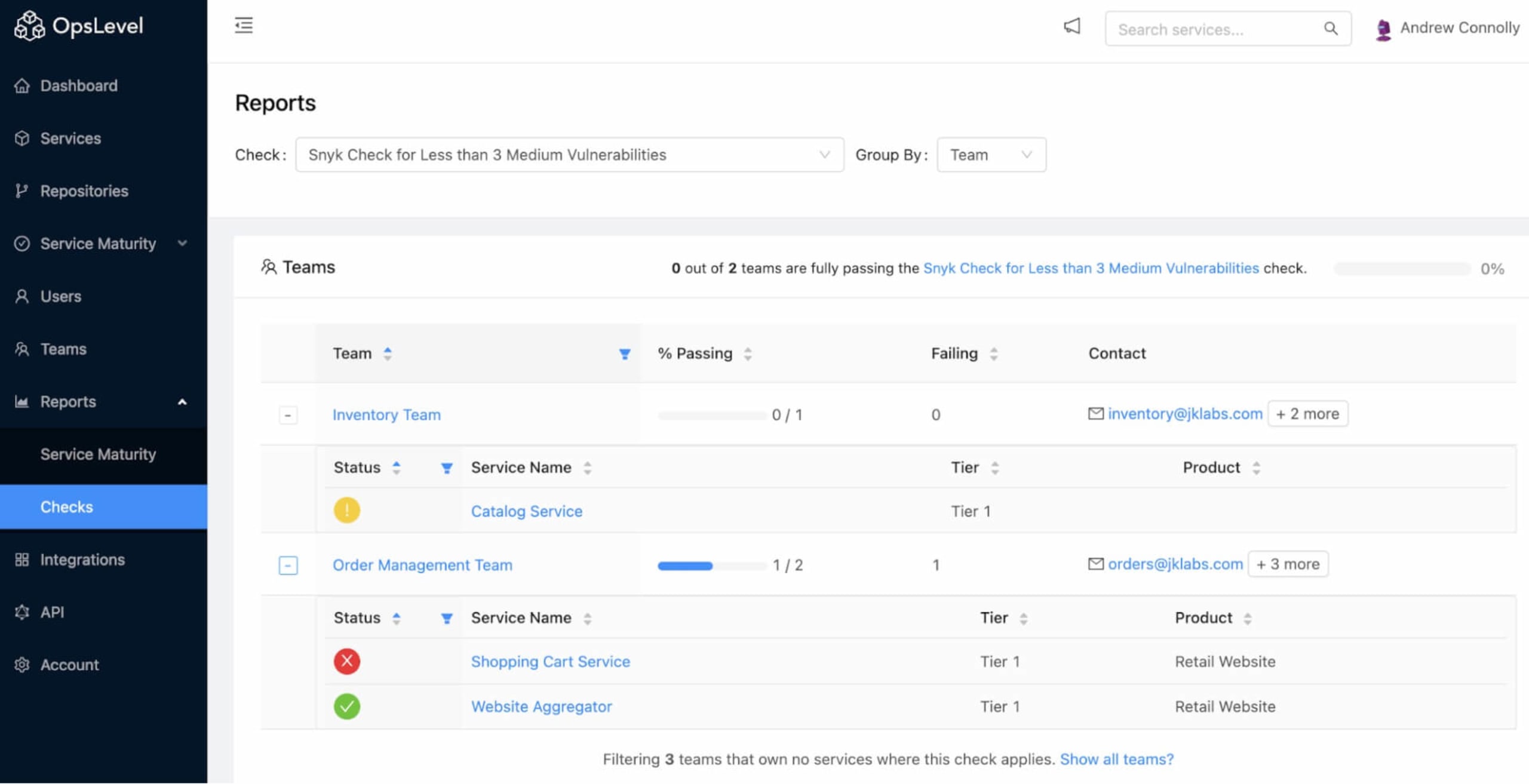The image size is (1529, 784).
Task: Collapse the Inventory Team row
Action: [288, 414]
